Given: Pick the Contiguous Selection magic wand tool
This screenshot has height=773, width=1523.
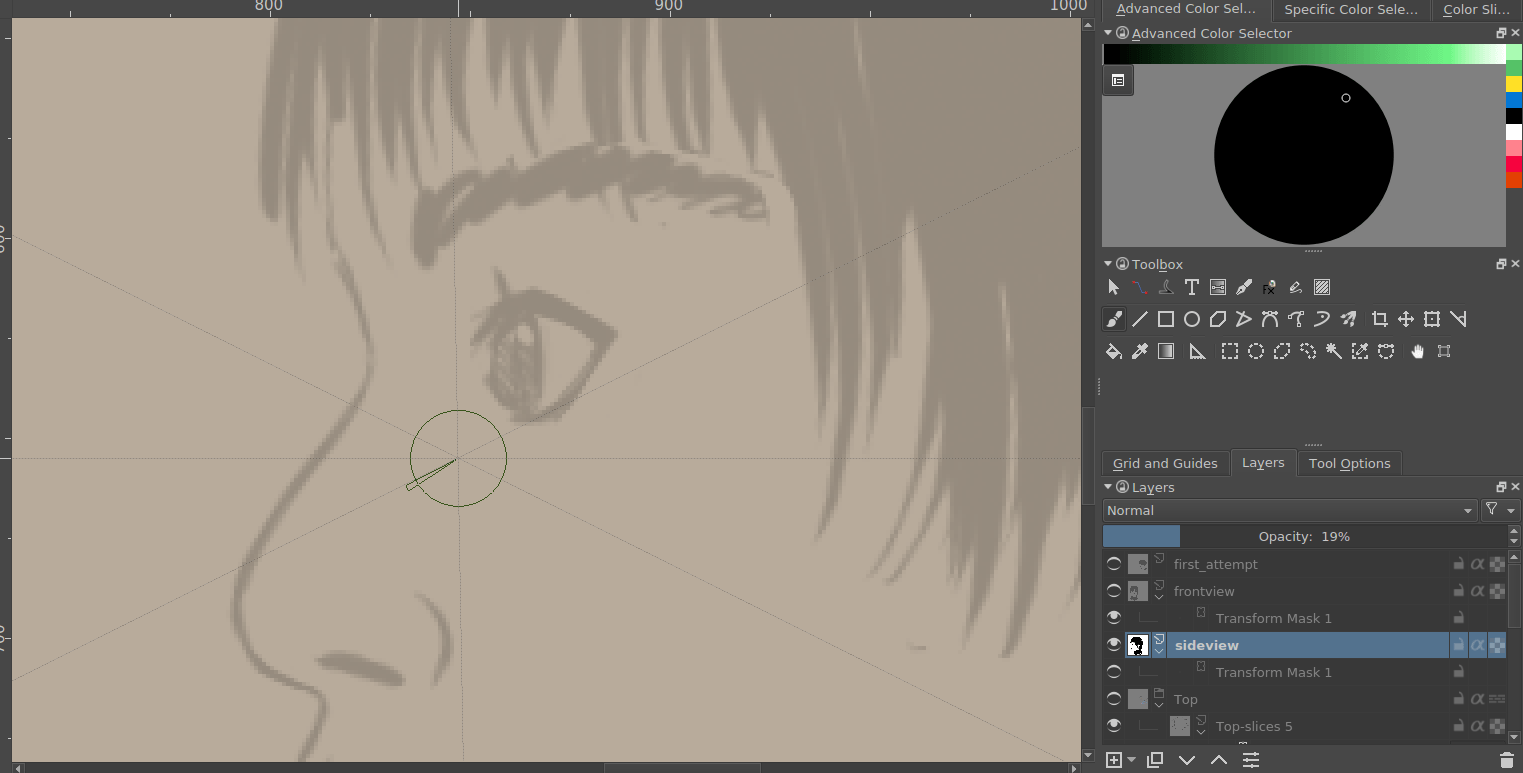Looking at the screenshot, I should pos(1333,351).
